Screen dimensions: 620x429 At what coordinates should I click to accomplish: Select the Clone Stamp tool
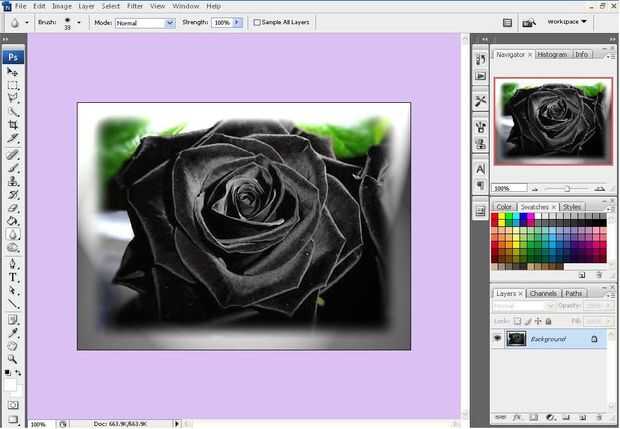(x=12, y=181)
